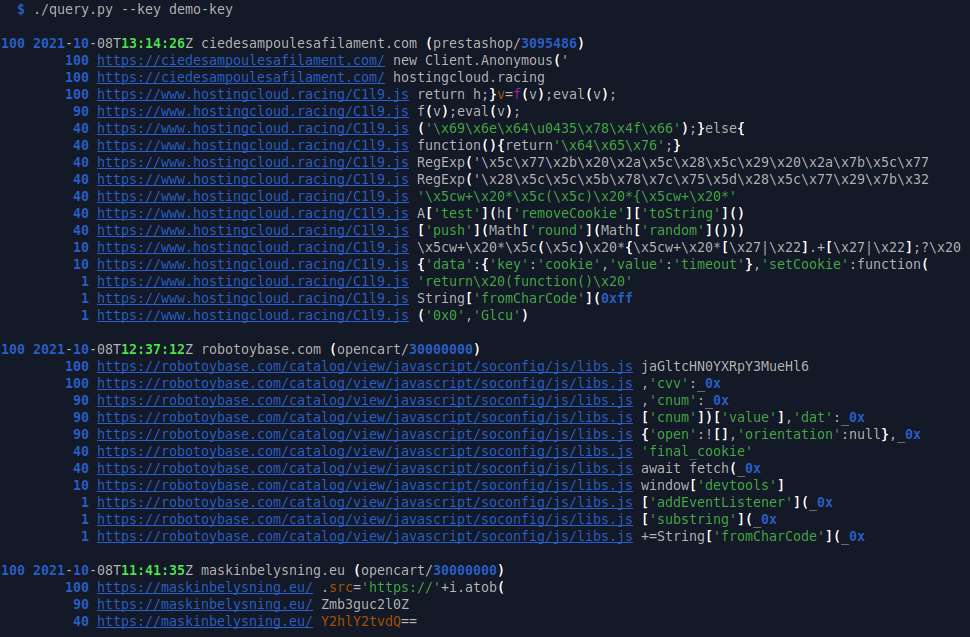Open libs.js link beside await fetch(_0x
Image resolution: width=970 pixels, height=637 pixels.
(364, 469)
